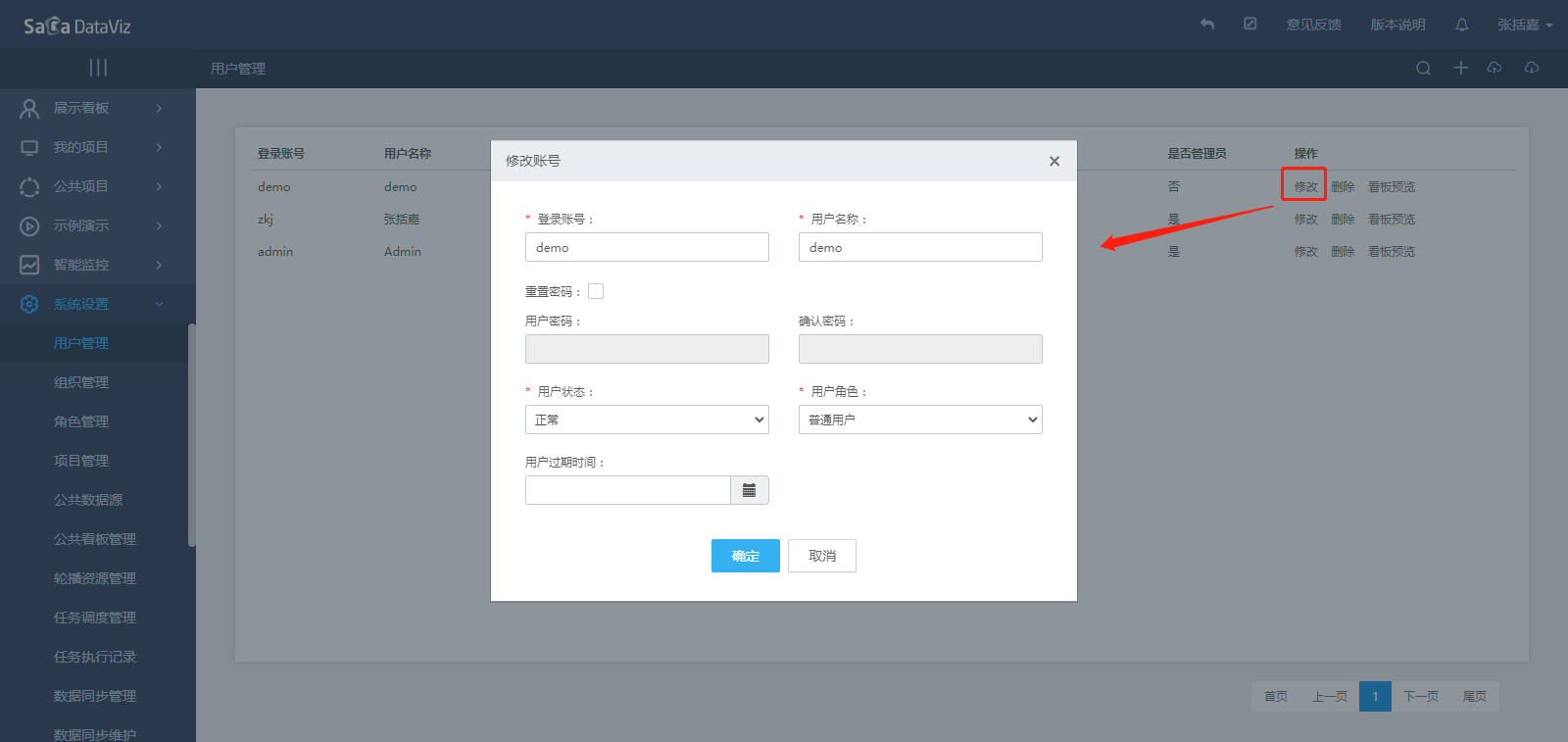Check the 重置密码 checkbox
The image size is (1568, 742).
click(596, 291)
